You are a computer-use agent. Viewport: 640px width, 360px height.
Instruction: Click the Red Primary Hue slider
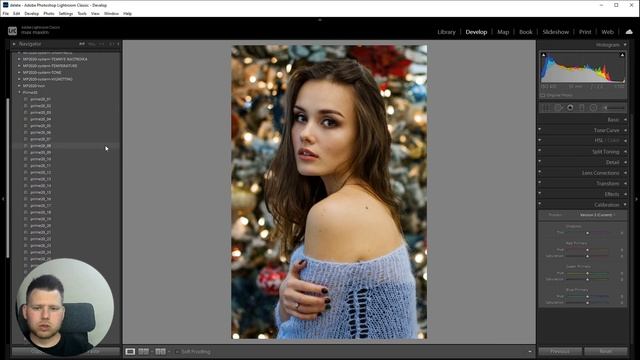tap(588, 250)
